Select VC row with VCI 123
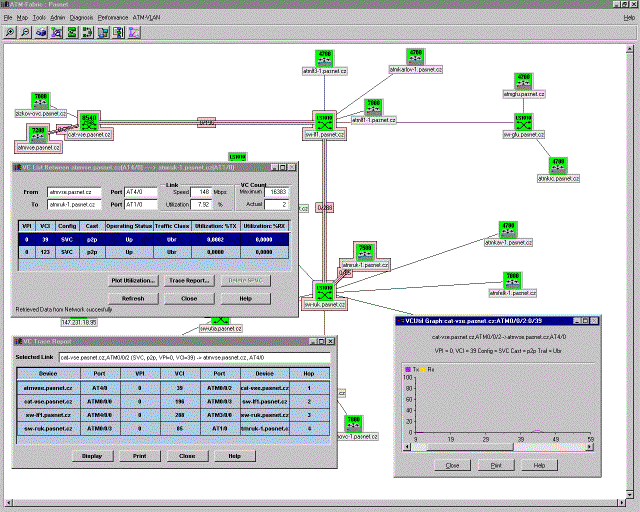Screen dimensions: 640x512 tap(153, 252)
